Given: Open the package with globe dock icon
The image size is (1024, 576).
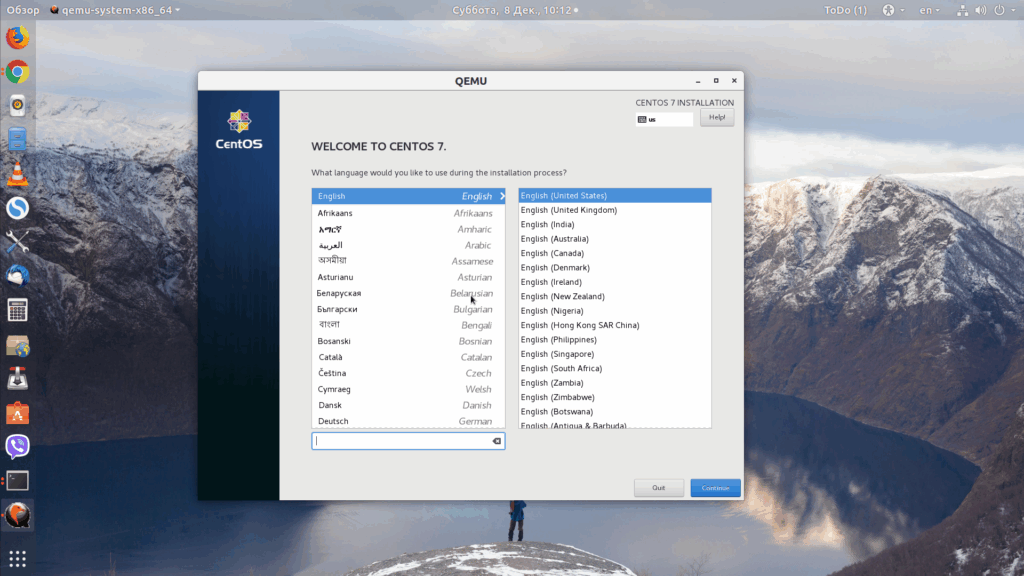Looking at the screenshot, I should (x=18, y=345).
